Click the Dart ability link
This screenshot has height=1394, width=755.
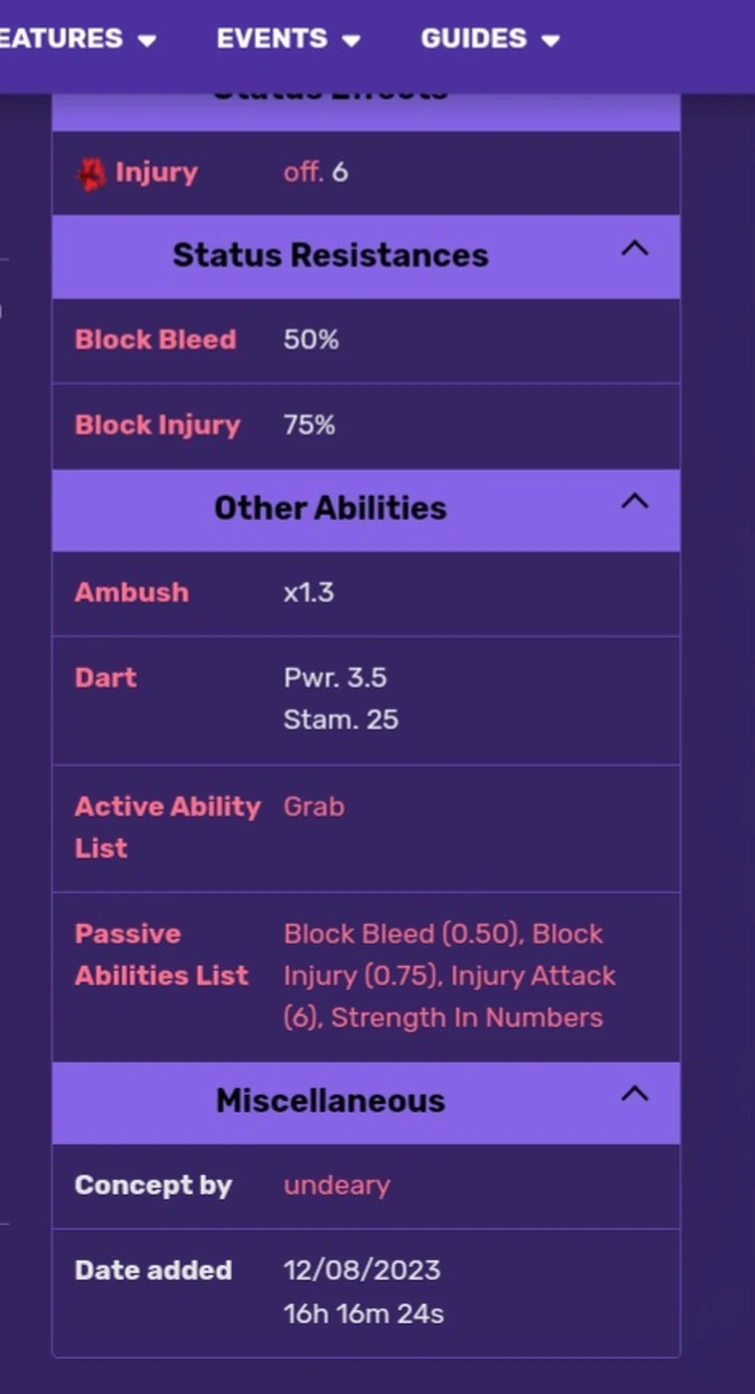(105, 677)
